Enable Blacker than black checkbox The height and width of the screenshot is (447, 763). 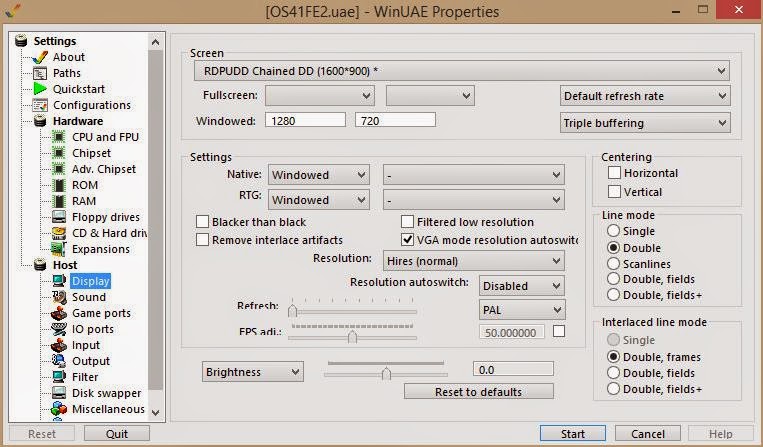202,222
